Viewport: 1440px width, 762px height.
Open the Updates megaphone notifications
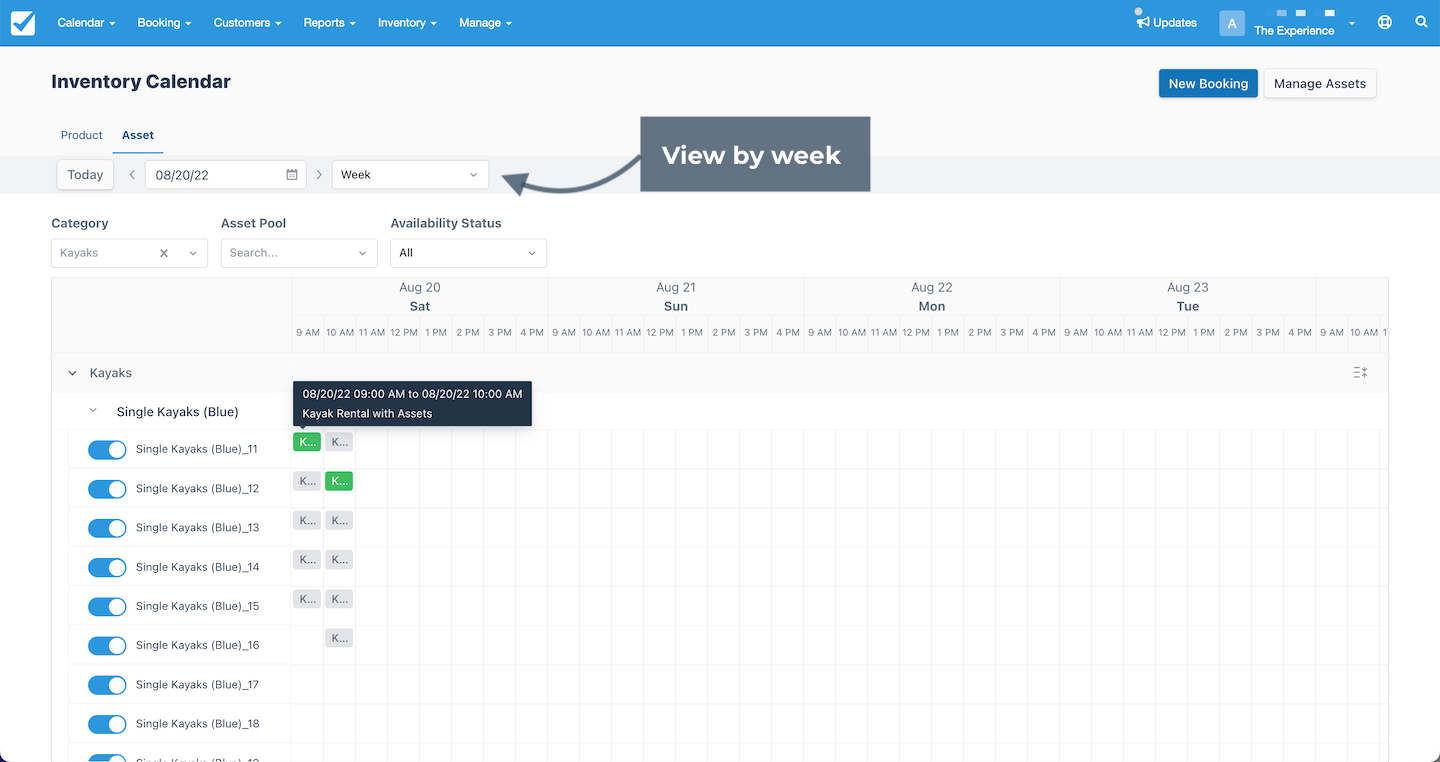coord(1166,22)
